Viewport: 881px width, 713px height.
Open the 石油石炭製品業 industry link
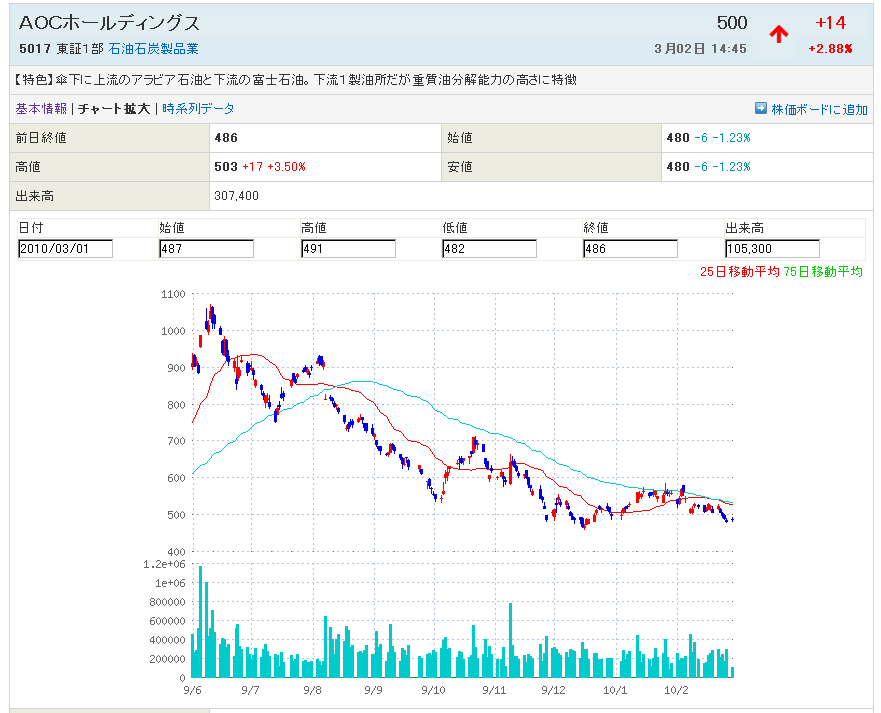tap(153, 49)
